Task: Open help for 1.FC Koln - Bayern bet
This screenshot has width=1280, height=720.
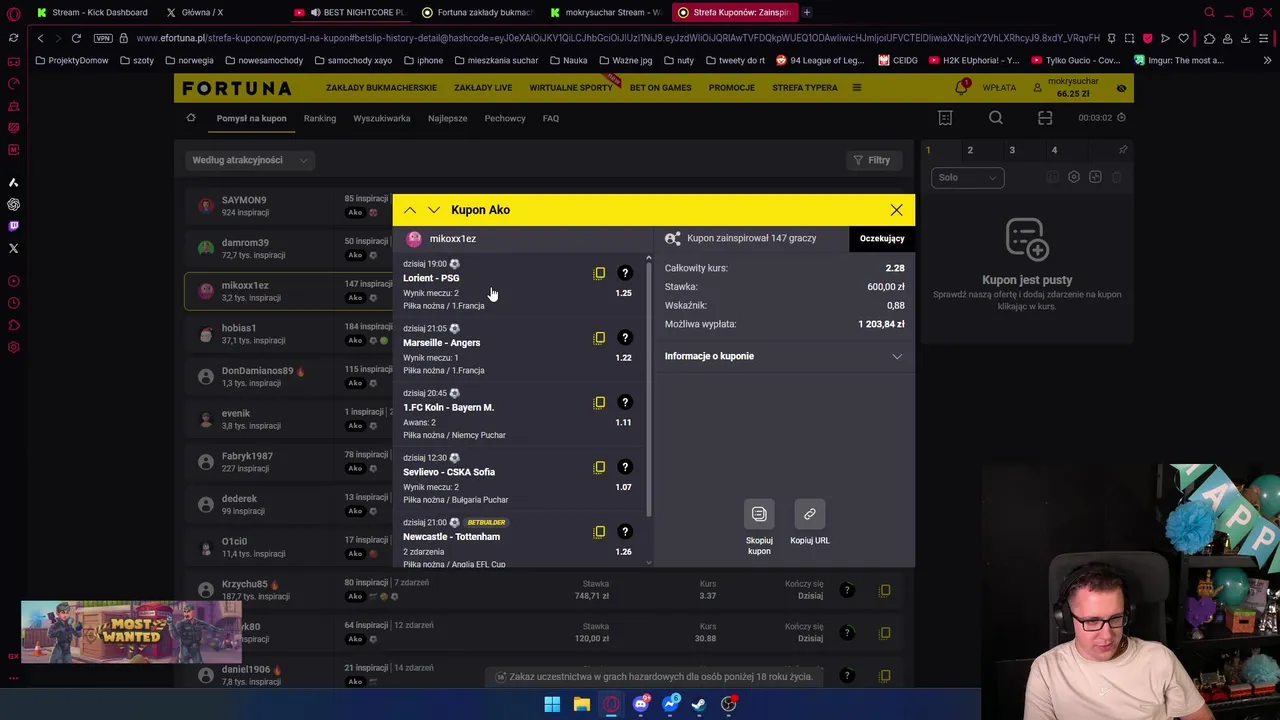Action: coord(625,402)
